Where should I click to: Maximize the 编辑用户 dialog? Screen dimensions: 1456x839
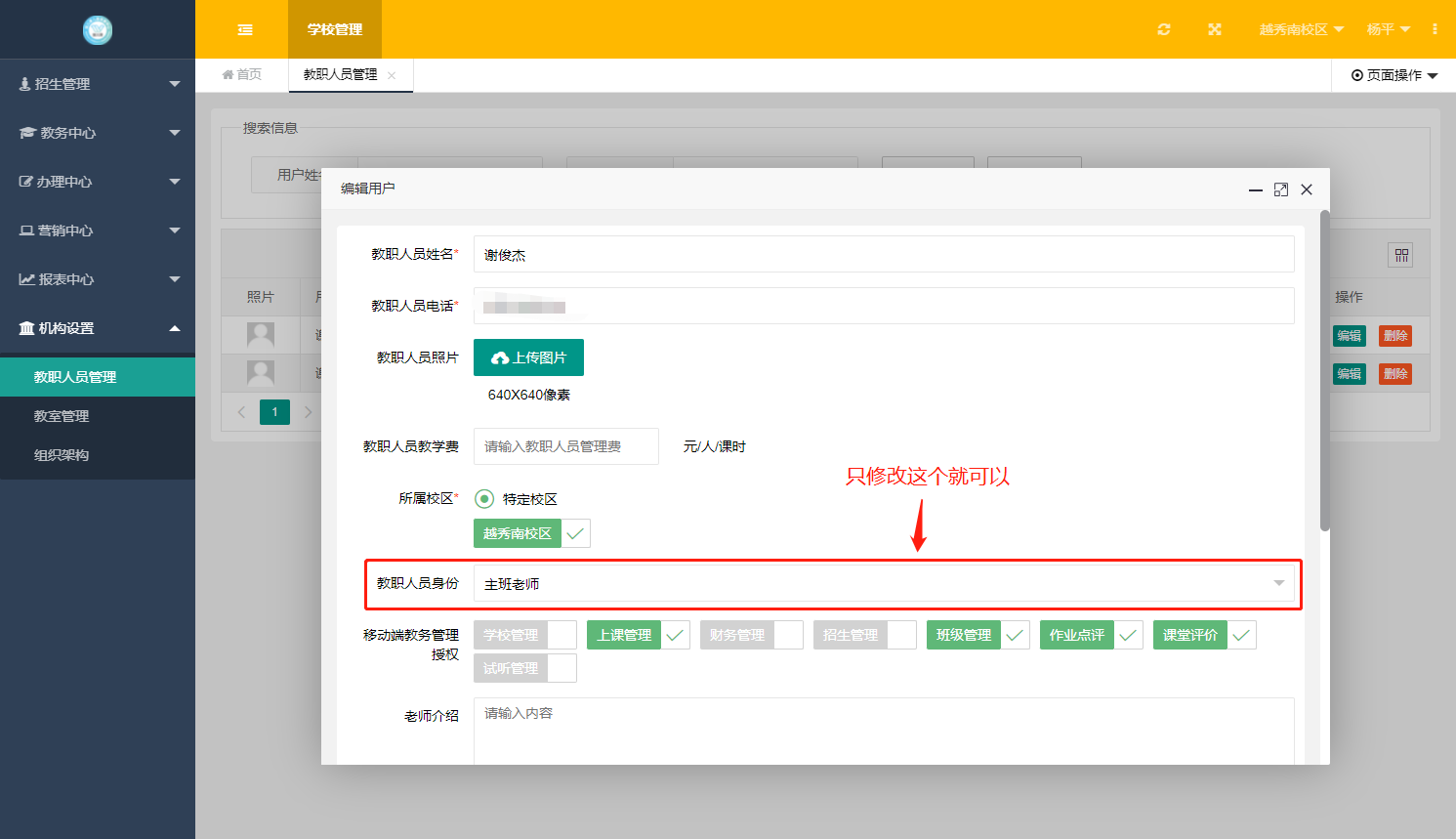(1281, 189)
